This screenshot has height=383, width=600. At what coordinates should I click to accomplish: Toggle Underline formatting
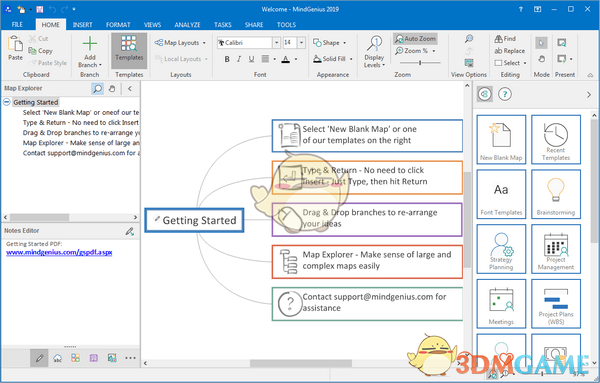[x=251, y=59]
